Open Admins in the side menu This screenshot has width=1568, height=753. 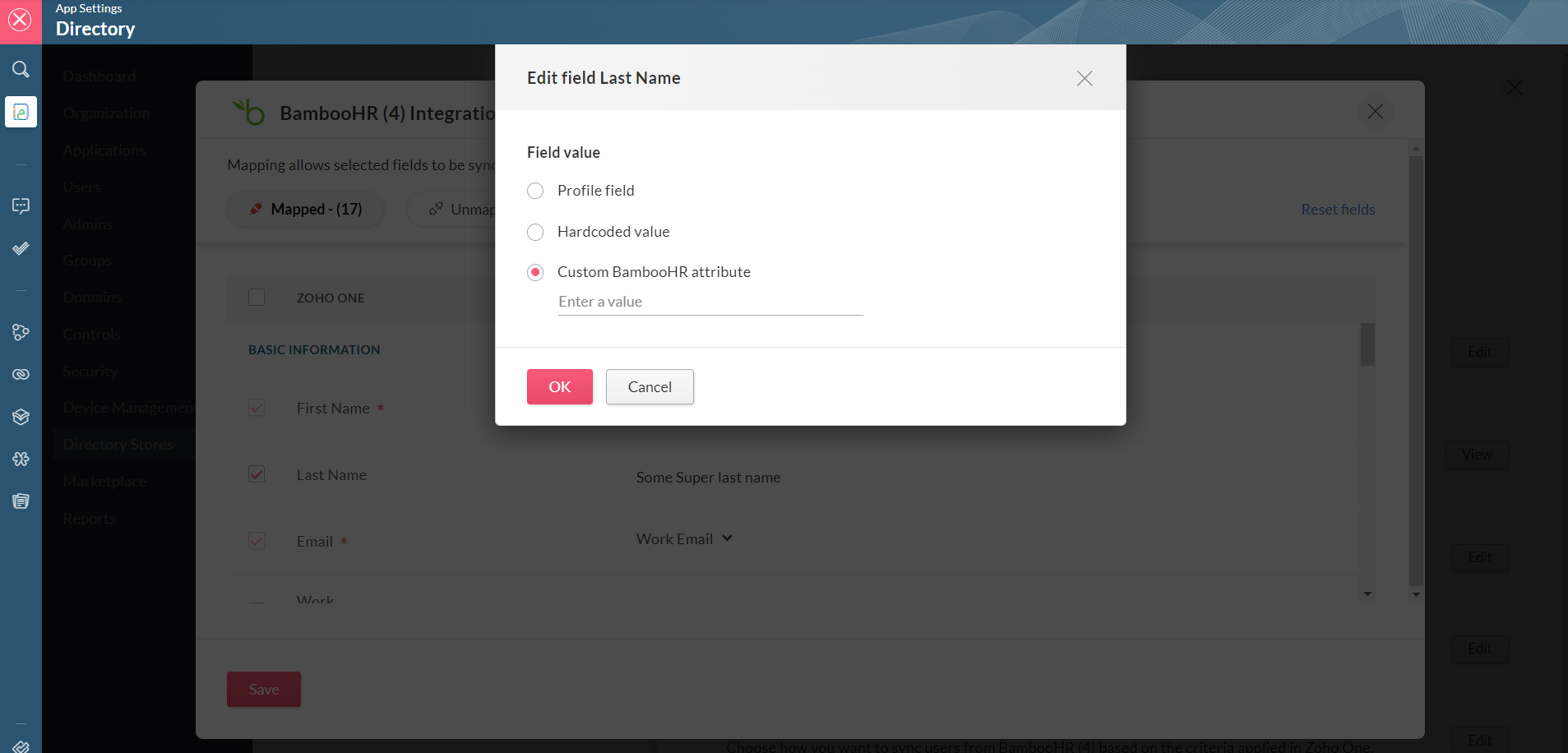pyautogui.click(x=87, y=224)
